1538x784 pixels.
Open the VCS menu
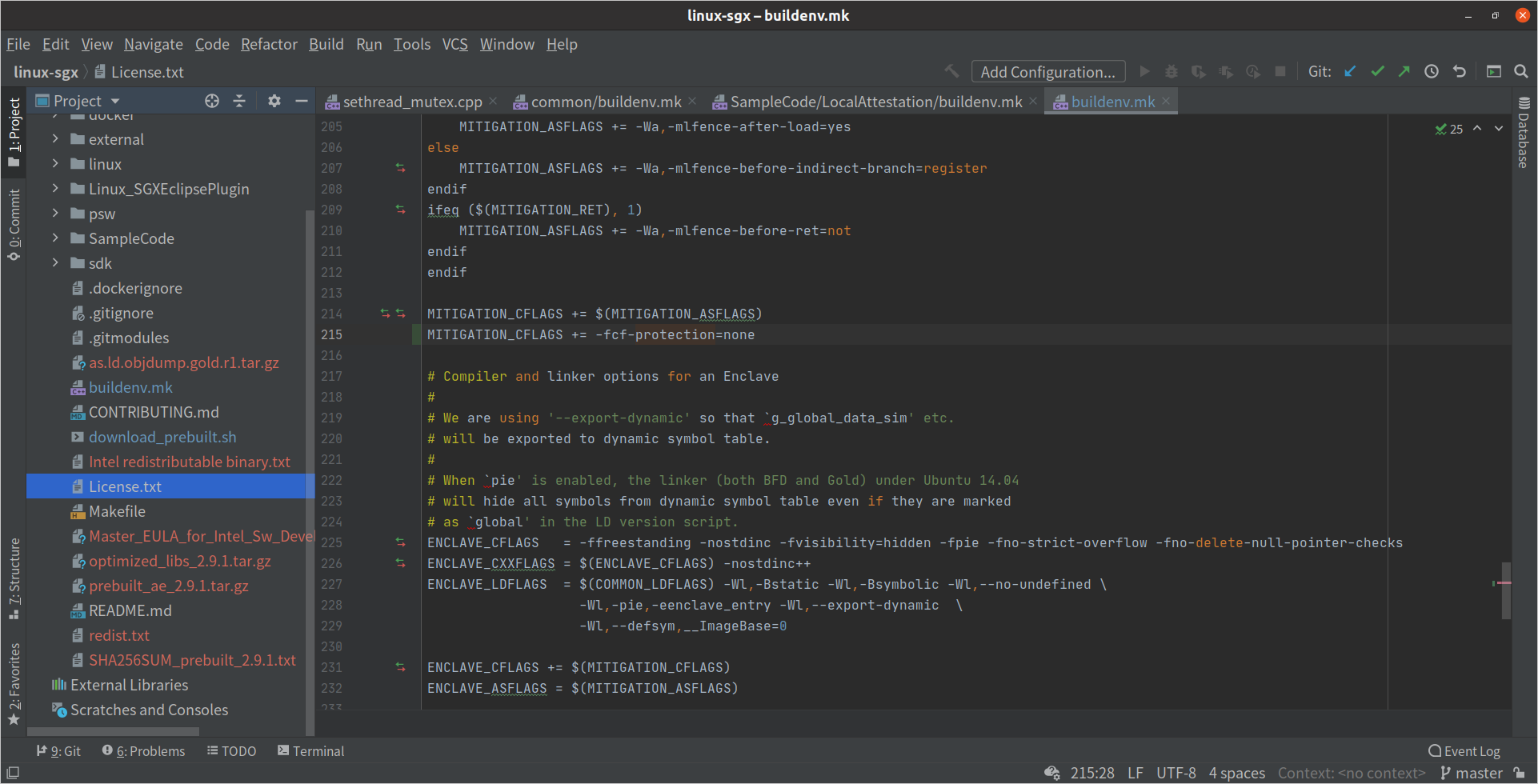tap(455, 44)
